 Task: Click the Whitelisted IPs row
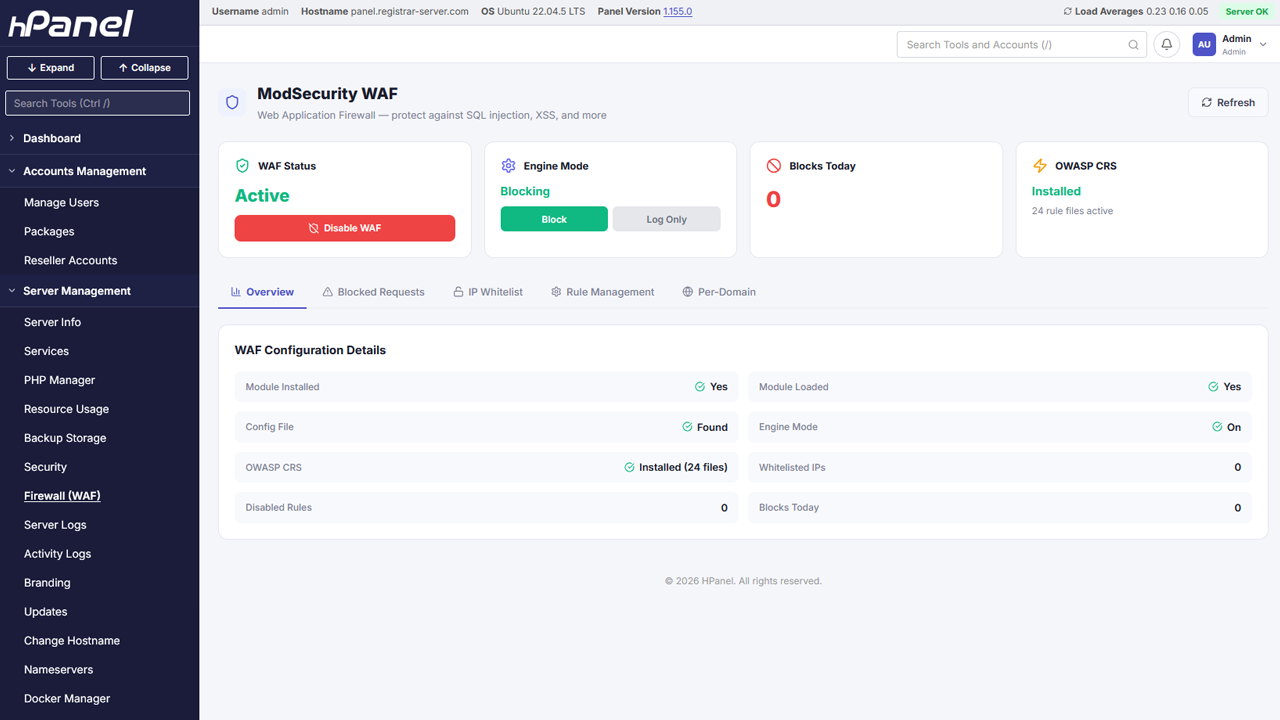(1000, 467)
